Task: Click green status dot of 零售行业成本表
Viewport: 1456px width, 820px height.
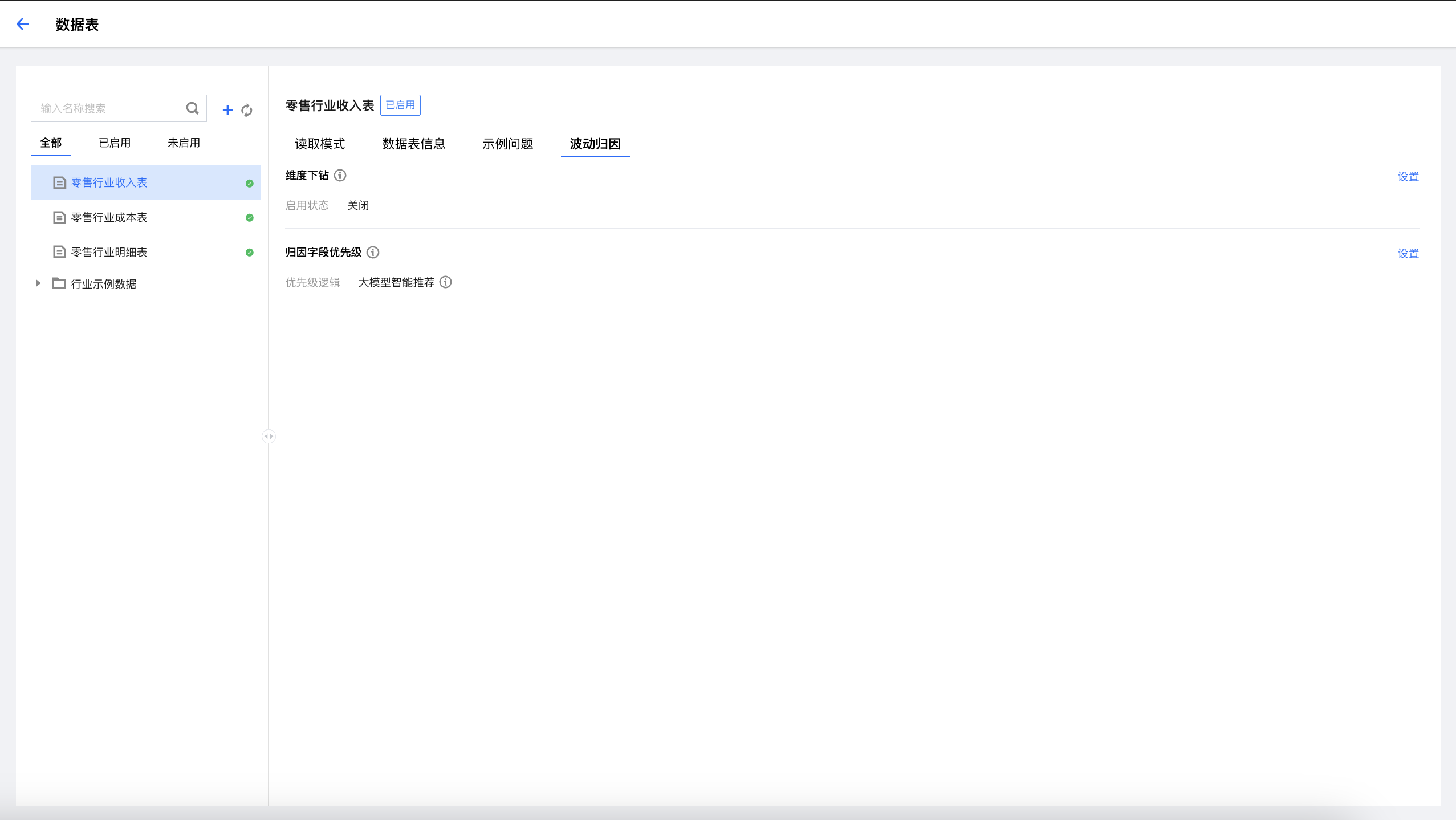Action: coord(250,218)
